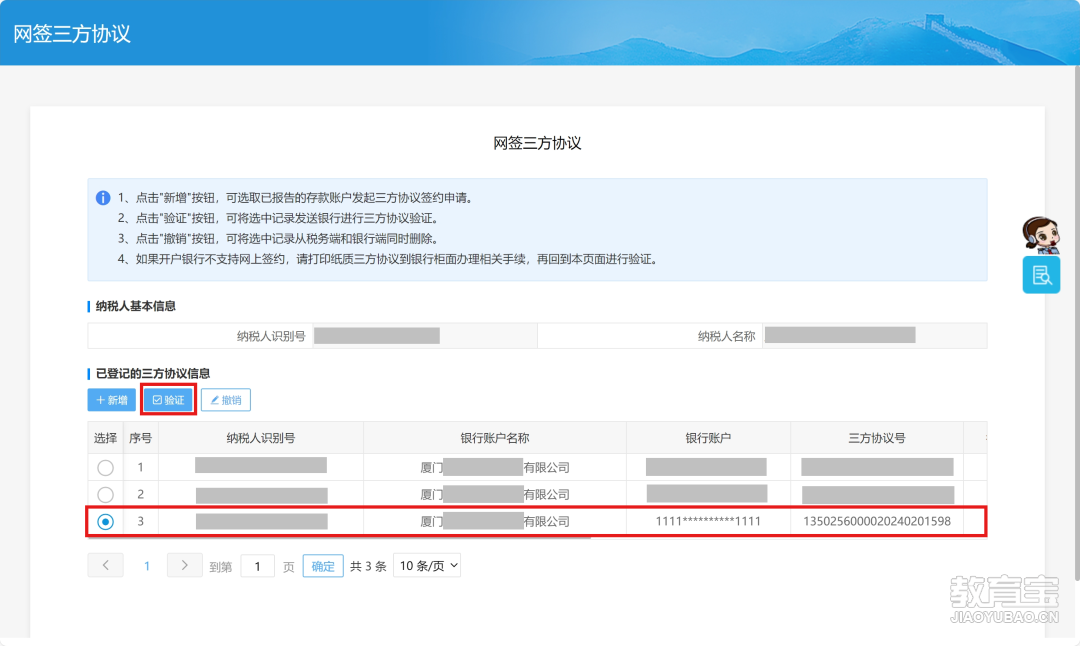This screenshot has width=1080, height=646.
Task: Click the account name cell in row 1
Action: click(x=495, y=468)
